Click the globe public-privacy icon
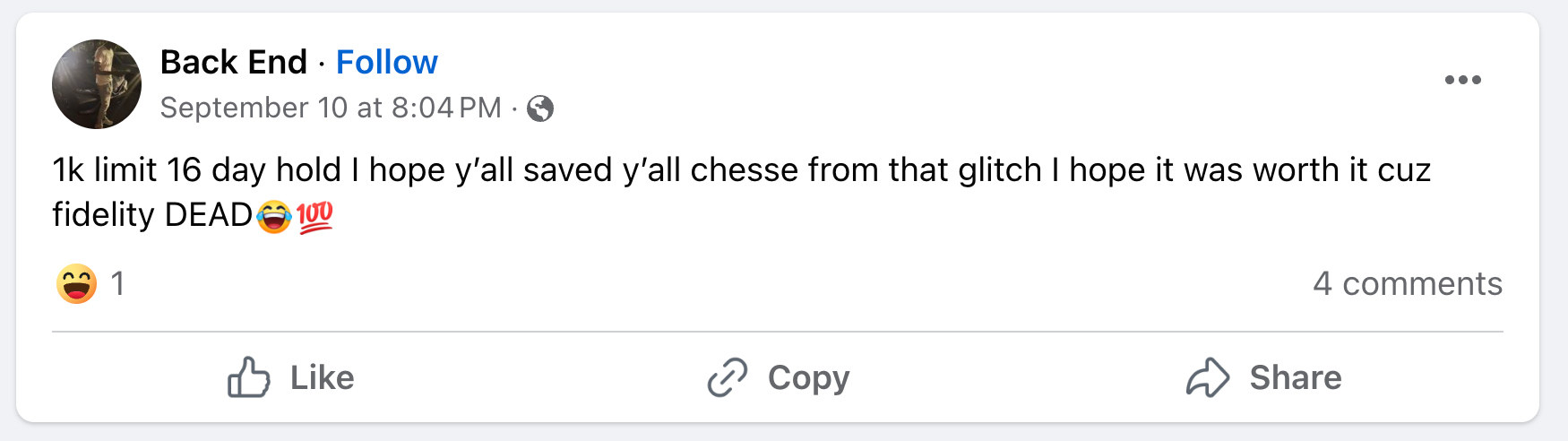Screen dimensions: 1568x441 (540, 108)
